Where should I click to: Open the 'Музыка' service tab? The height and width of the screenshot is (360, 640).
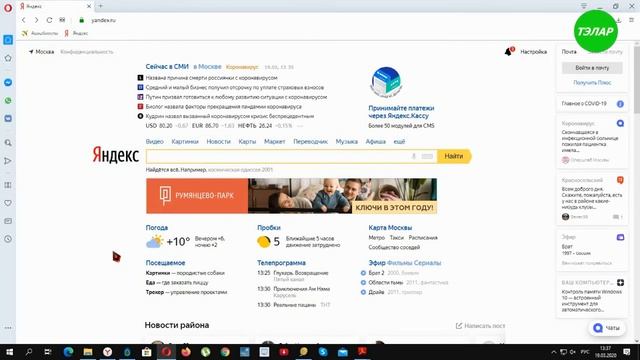coord(347,142)
